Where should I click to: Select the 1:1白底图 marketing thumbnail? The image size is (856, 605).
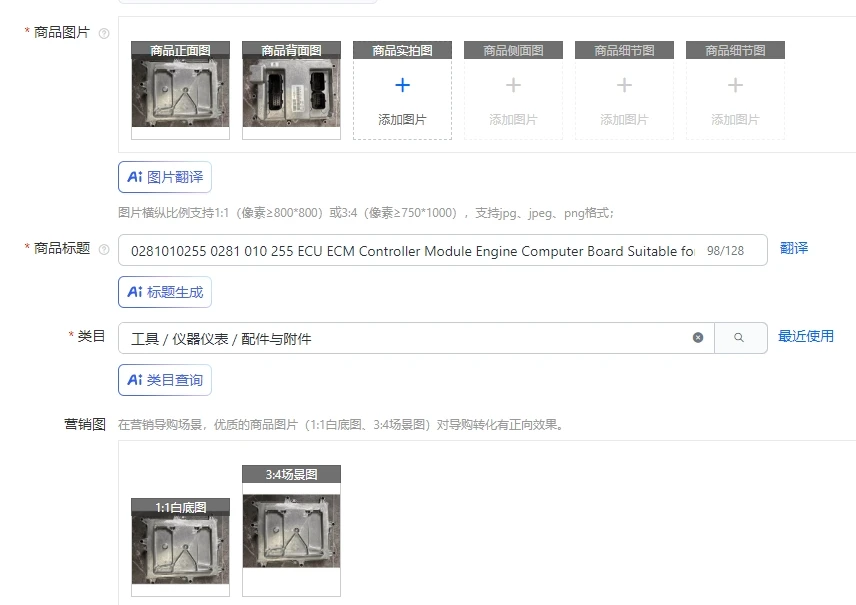pos(180,547)
